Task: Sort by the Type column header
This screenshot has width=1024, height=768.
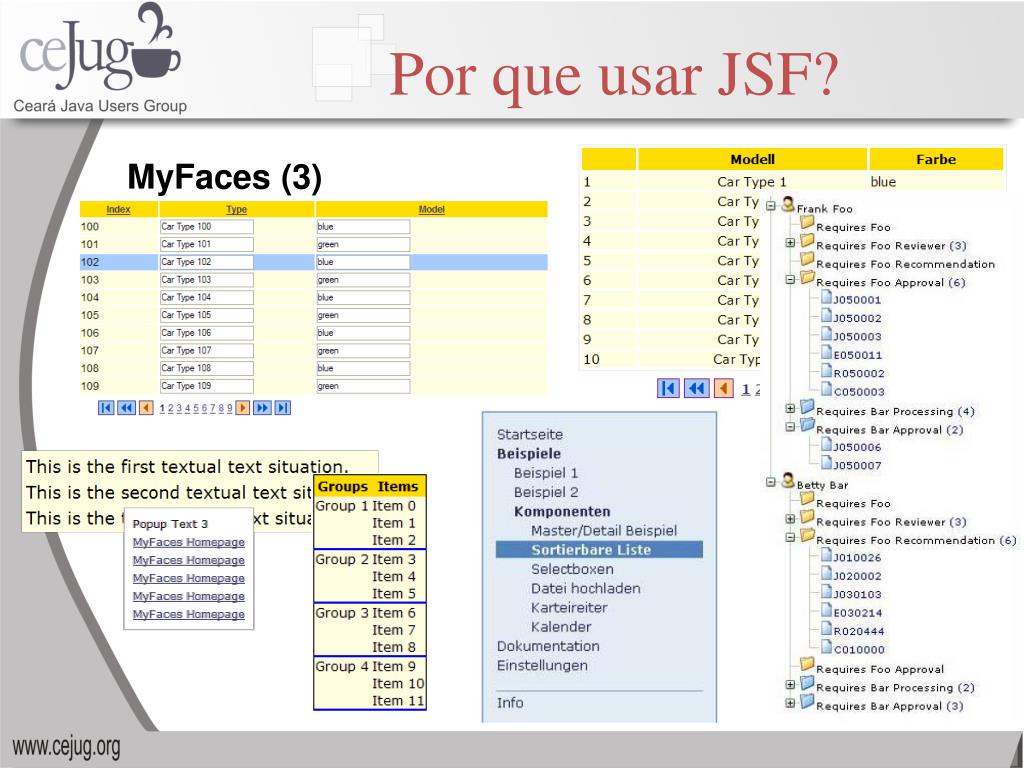Action: click(236, 209)
